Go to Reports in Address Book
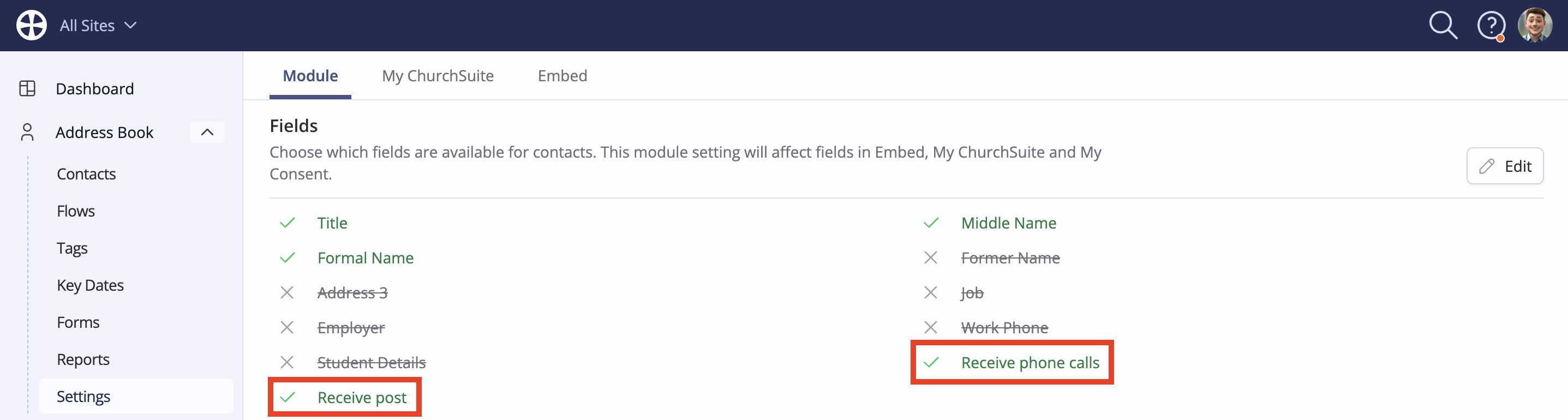The width and height of the screenshot is (1568, 420). [x=83, y=360]
